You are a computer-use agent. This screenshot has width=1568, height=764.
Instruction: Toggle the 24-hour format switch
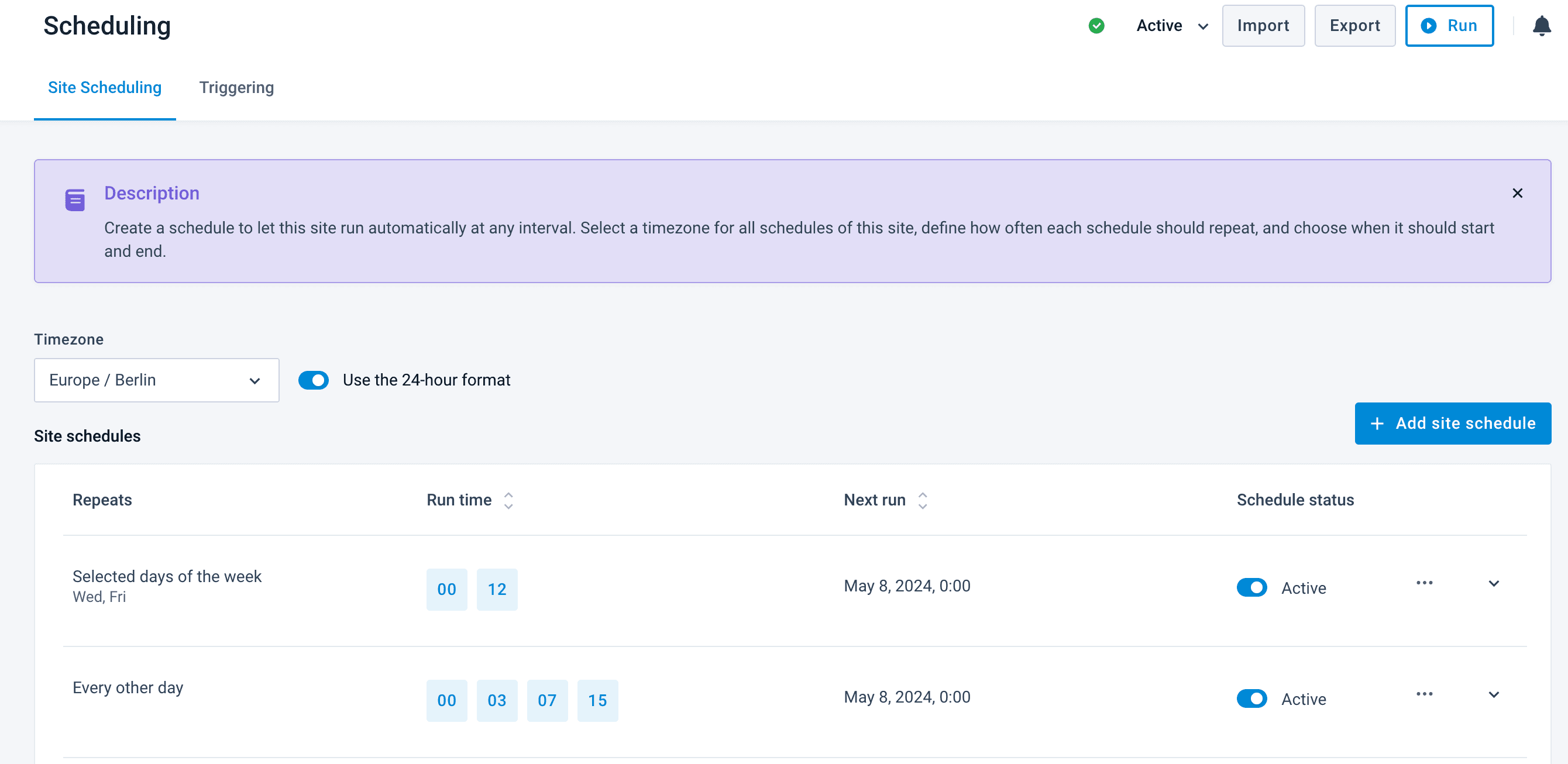(x=314, y=380)
